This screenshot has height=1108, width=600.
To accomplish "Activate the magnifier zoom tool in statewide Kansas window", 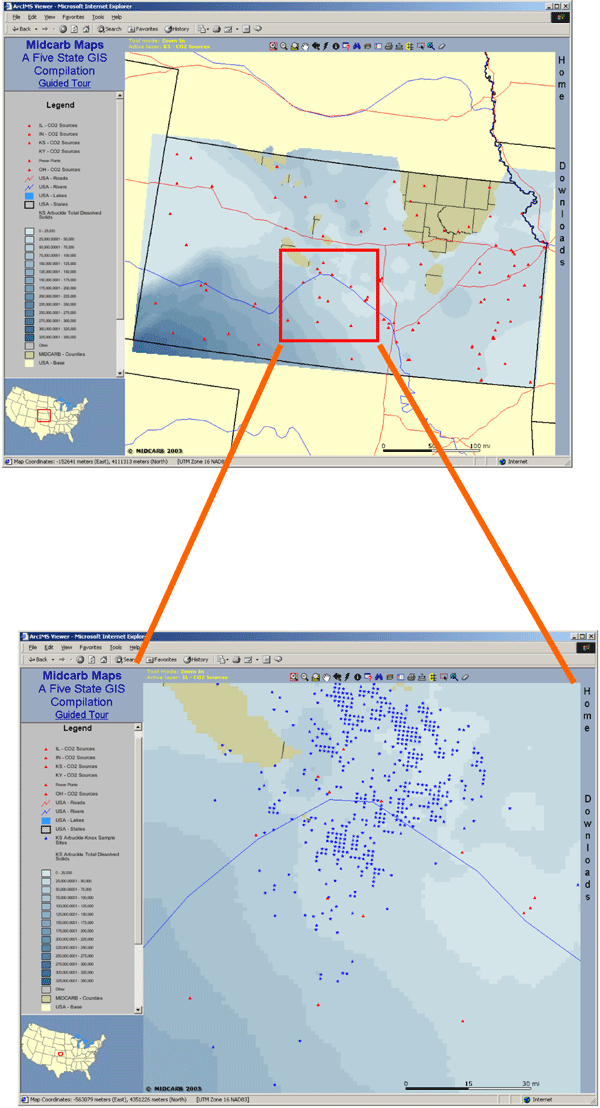I will pyautogui.click(x=273, y=46).
